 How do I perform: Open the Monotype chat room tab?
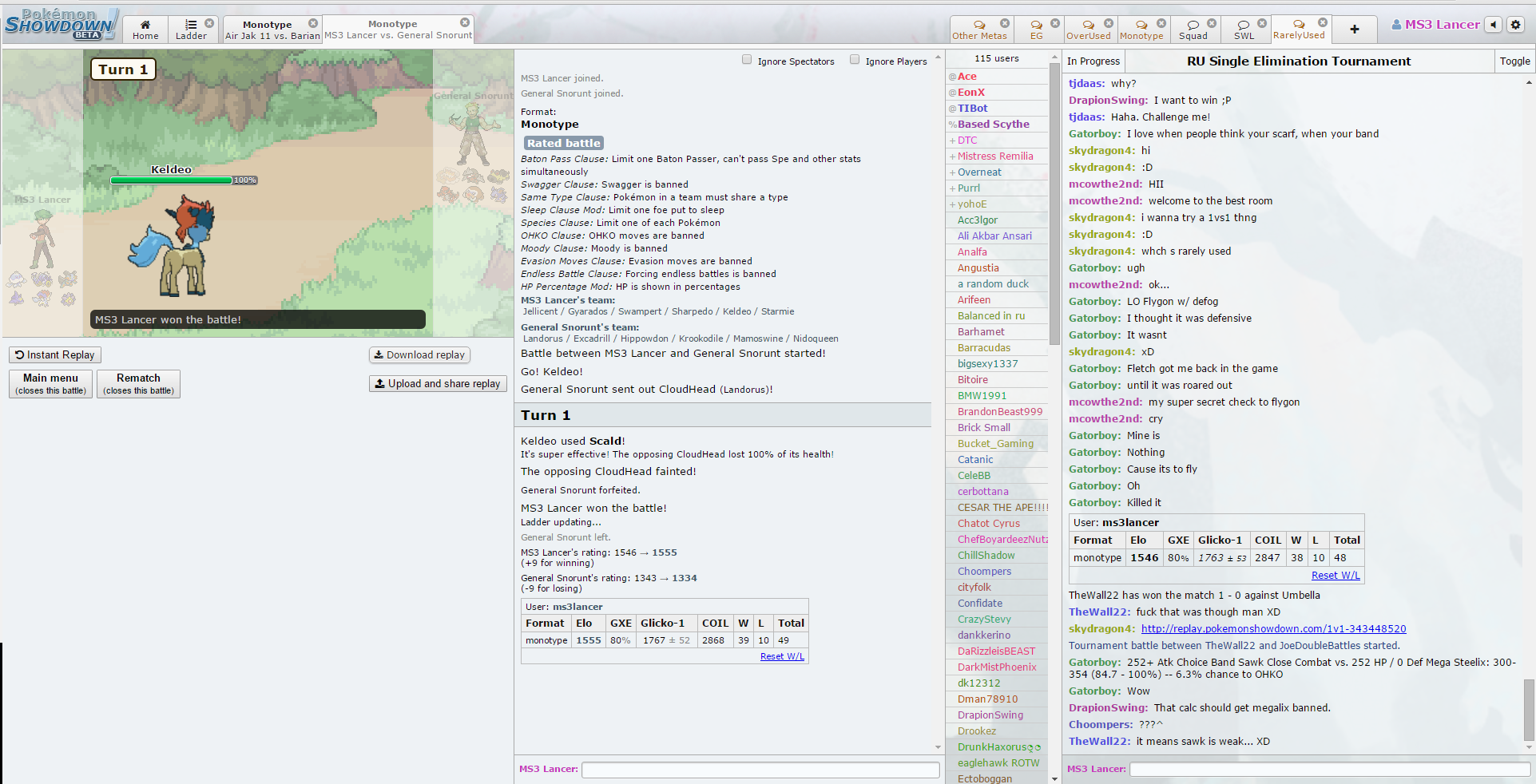[x=1141, y=30]
